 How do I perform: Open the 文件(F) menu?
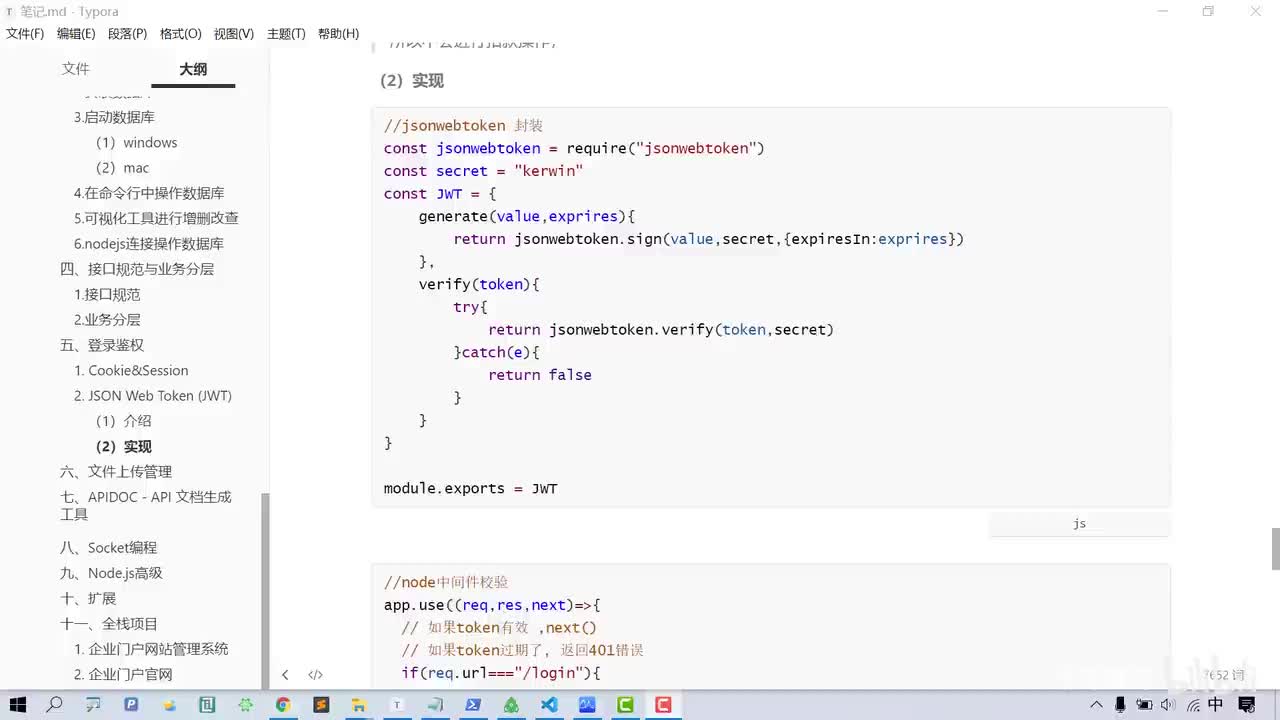25,34
